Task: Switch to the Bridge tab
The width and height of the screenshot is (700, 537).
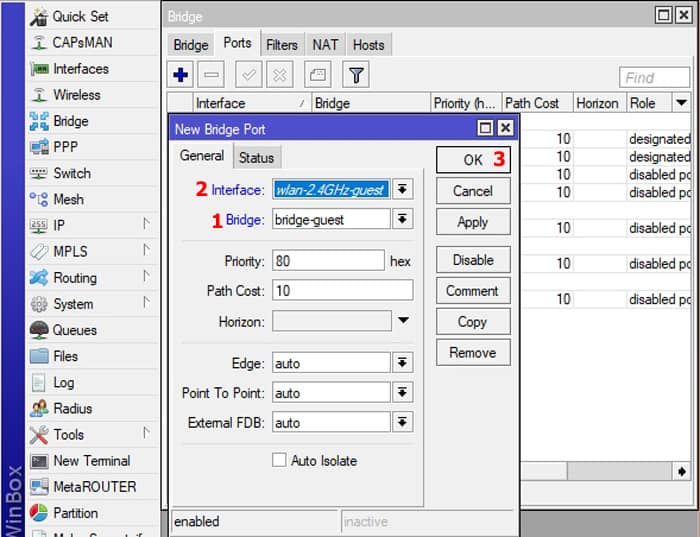Action: pos(191,45)
